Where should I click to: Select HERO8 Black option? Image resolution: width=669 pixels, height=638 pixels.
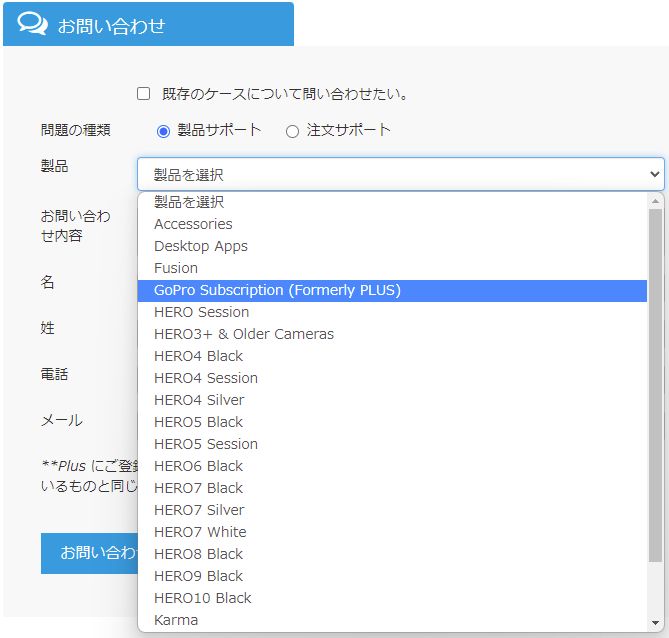[x=392, y=554]
